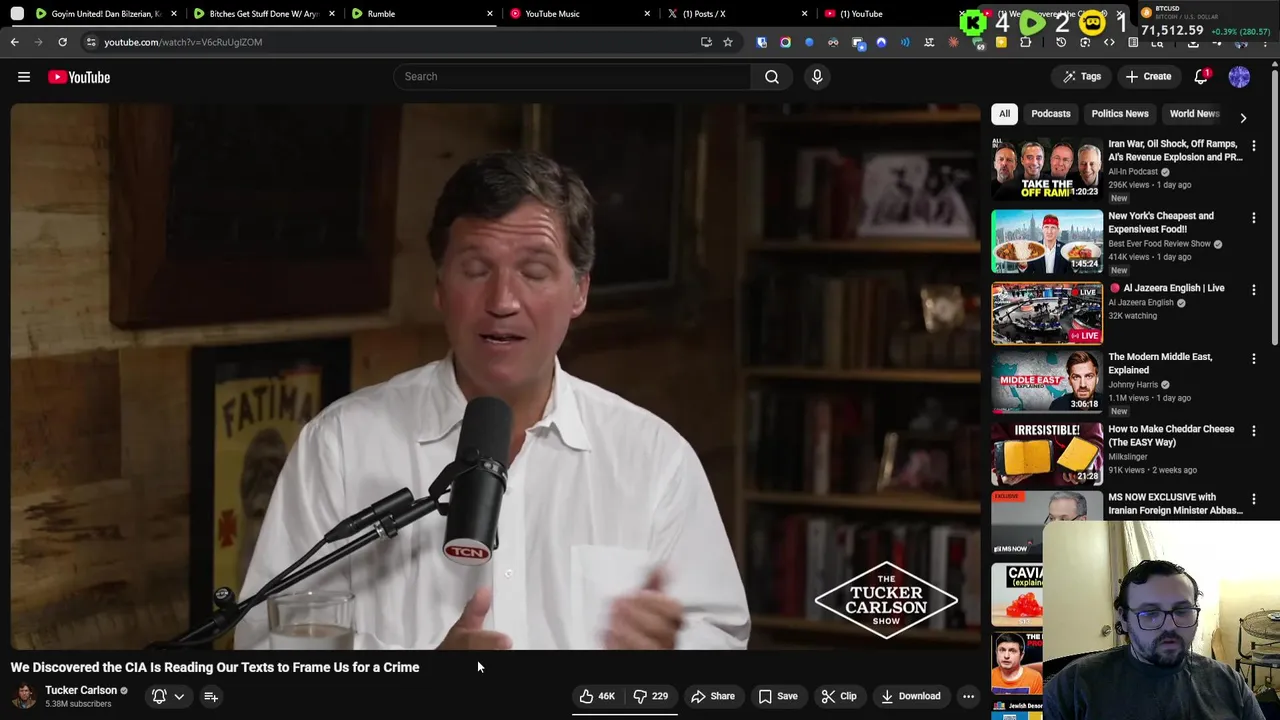This screenshot has height=720, width=1280.
Task: Expand the notification preference chevron beside the bell
Action: 179,696
